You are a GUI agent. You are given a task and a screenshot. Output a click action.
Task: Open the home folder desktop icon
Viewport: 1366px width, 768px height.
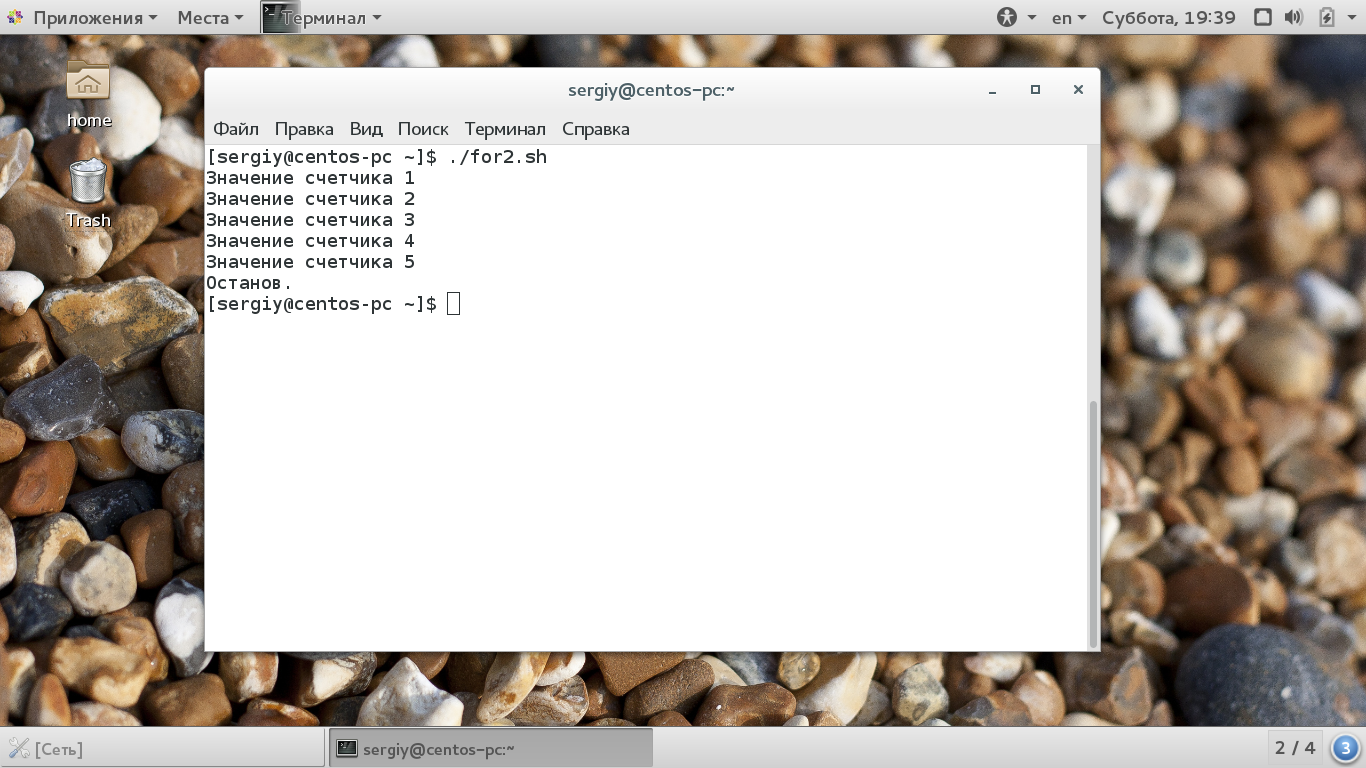pyautogui.click(x=88, y=94)
